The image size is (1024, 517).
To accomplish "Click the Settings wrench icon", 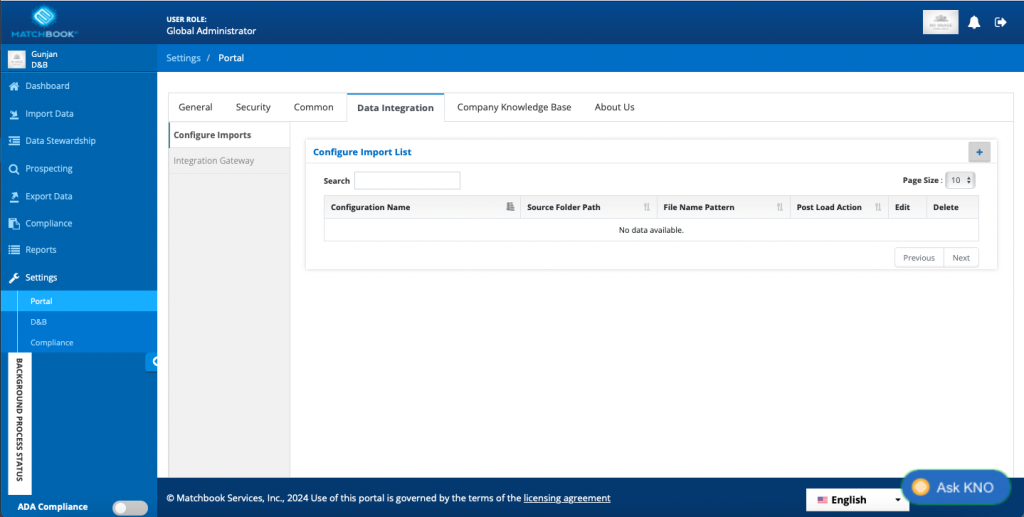I will pyautogui.click(x=14, y=278).
